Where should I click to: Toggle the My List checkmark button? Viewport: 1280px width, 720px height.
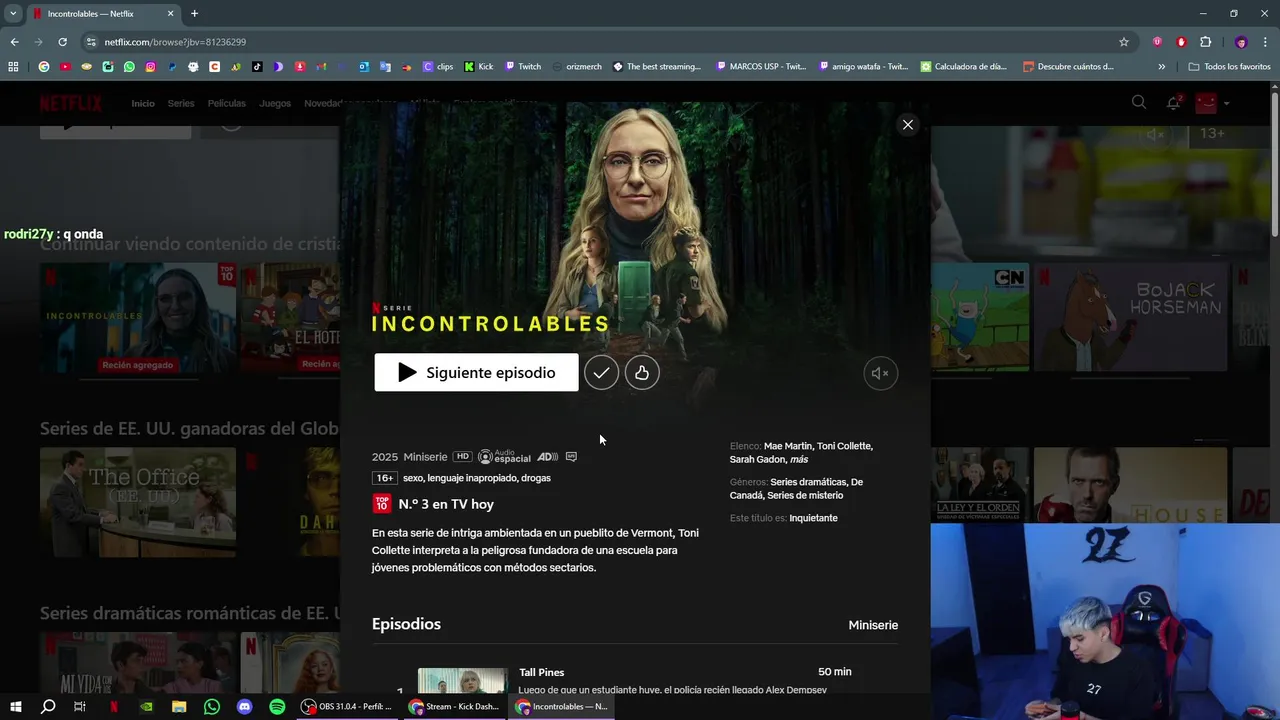[601, 373]
